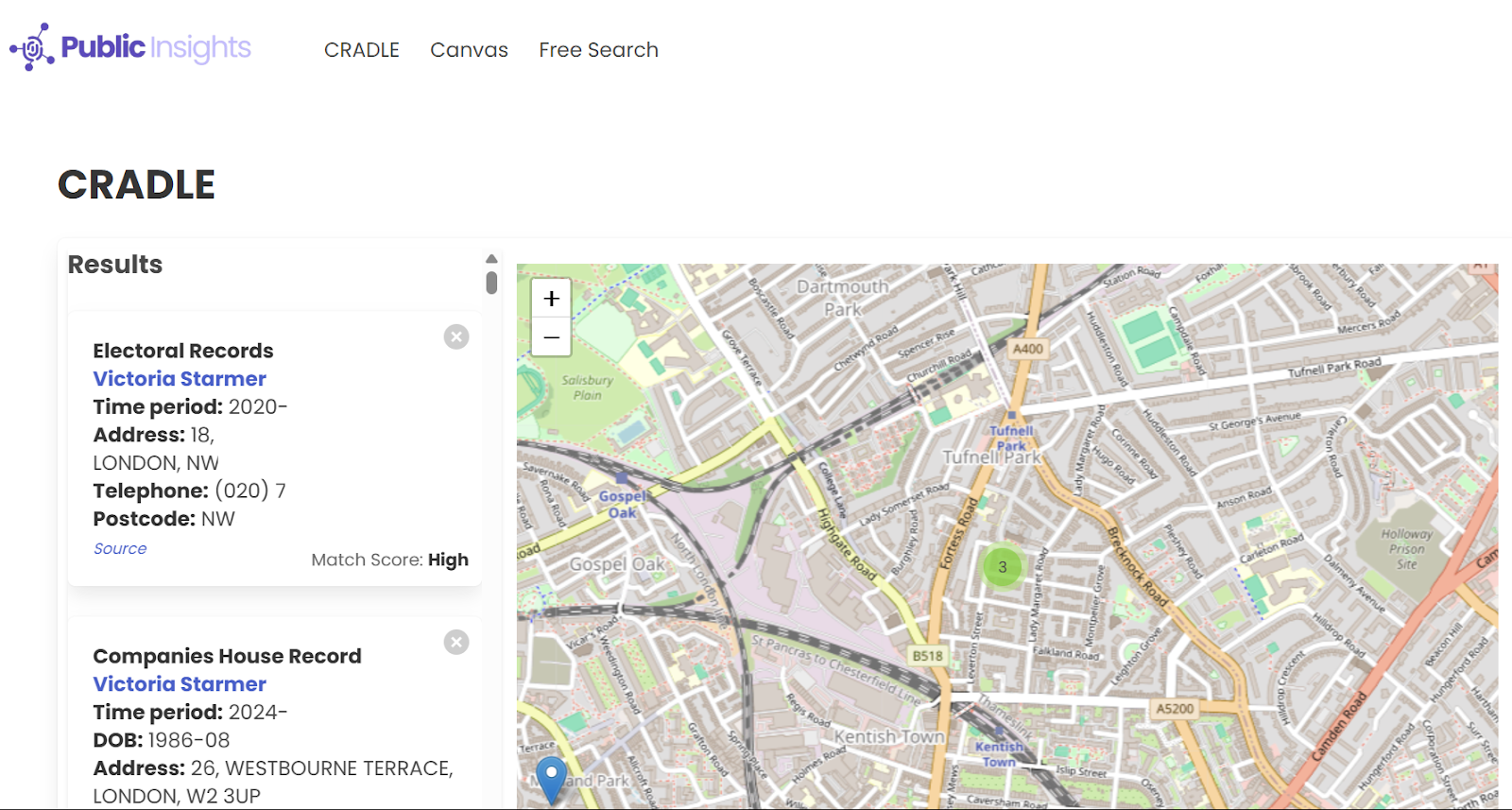Zoom in on the map
The height and width of the screenshot is (810, 1512).
(551, 299)
